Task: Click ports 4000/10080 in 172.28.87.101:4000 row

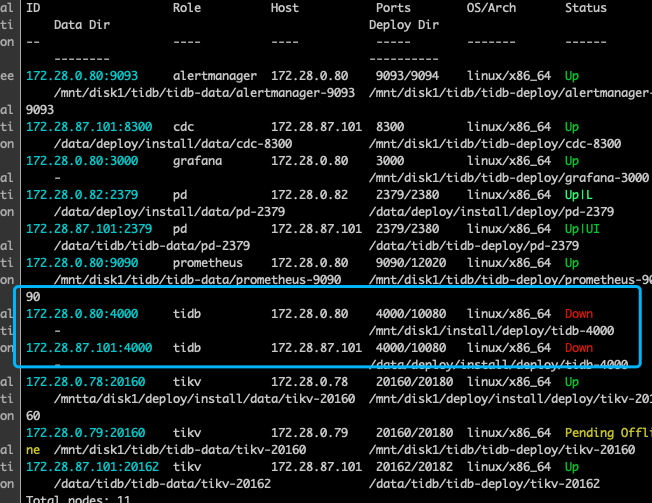Action: click(x=411, y=348)
